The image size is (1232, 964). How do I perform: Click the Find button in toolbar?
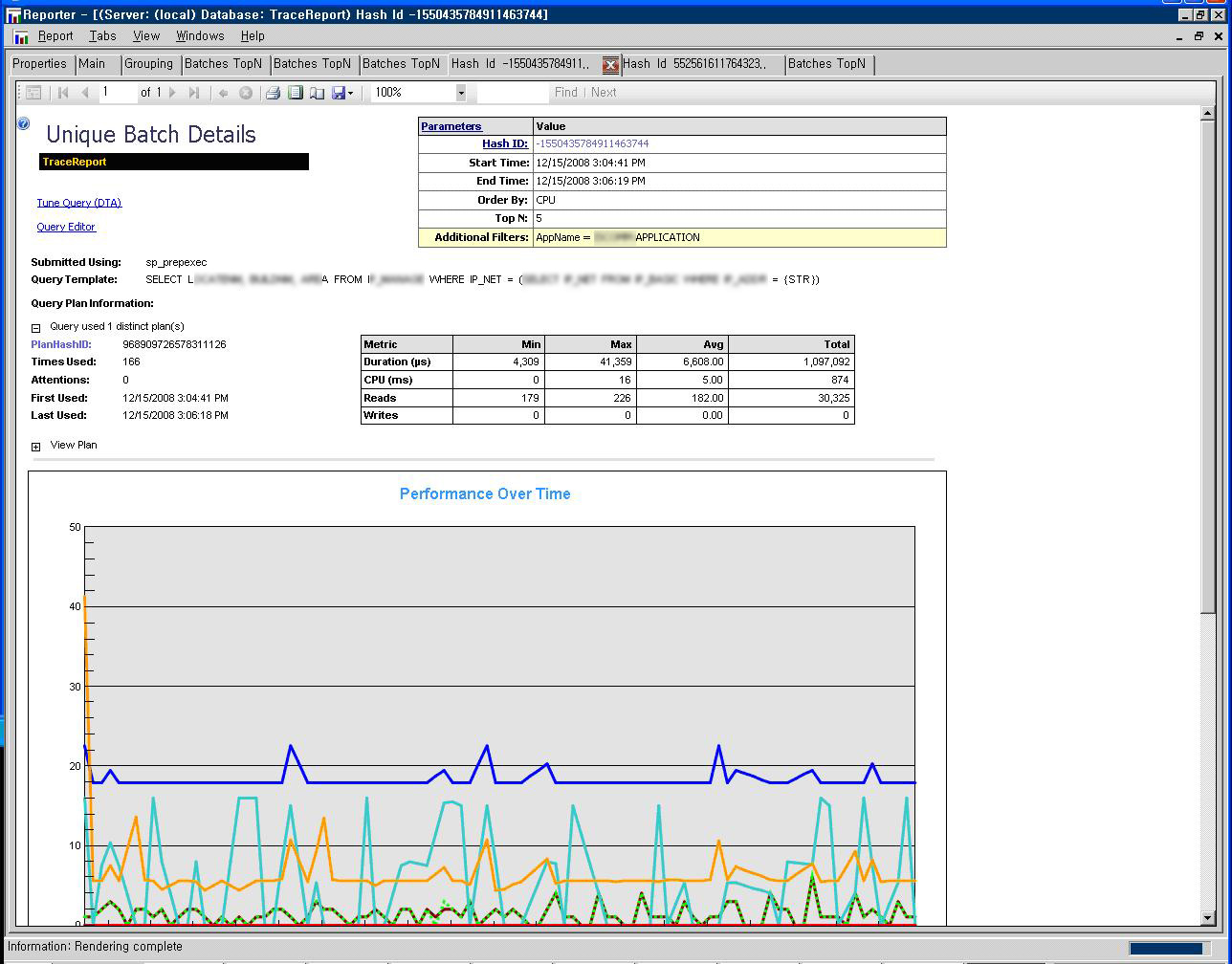[x=566, y=93]
